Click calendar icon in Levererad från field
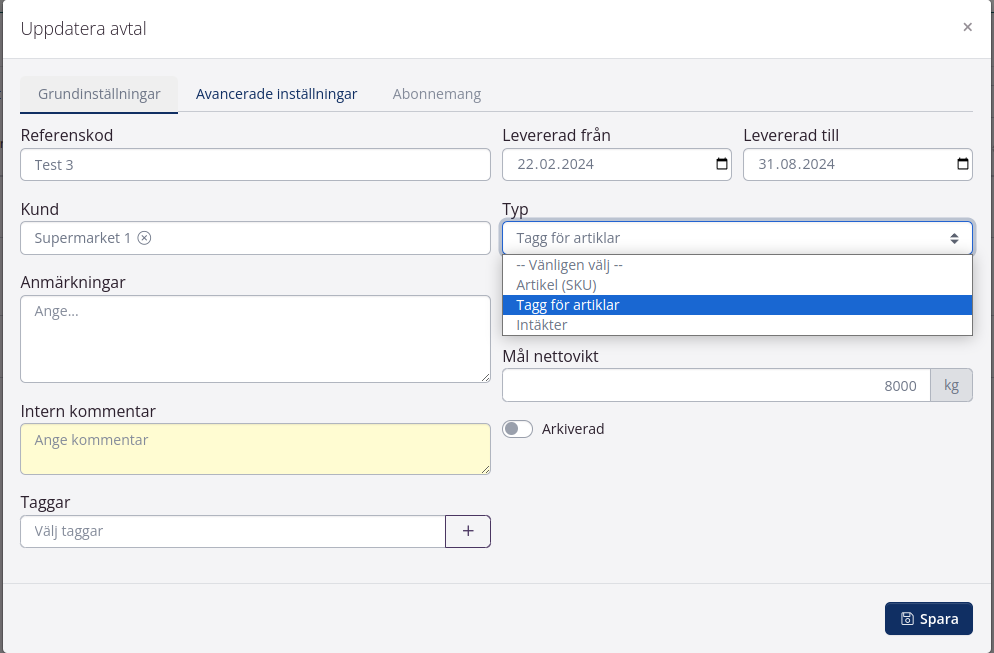The height and width of the screenshot is (653, 994). [722, 165]
